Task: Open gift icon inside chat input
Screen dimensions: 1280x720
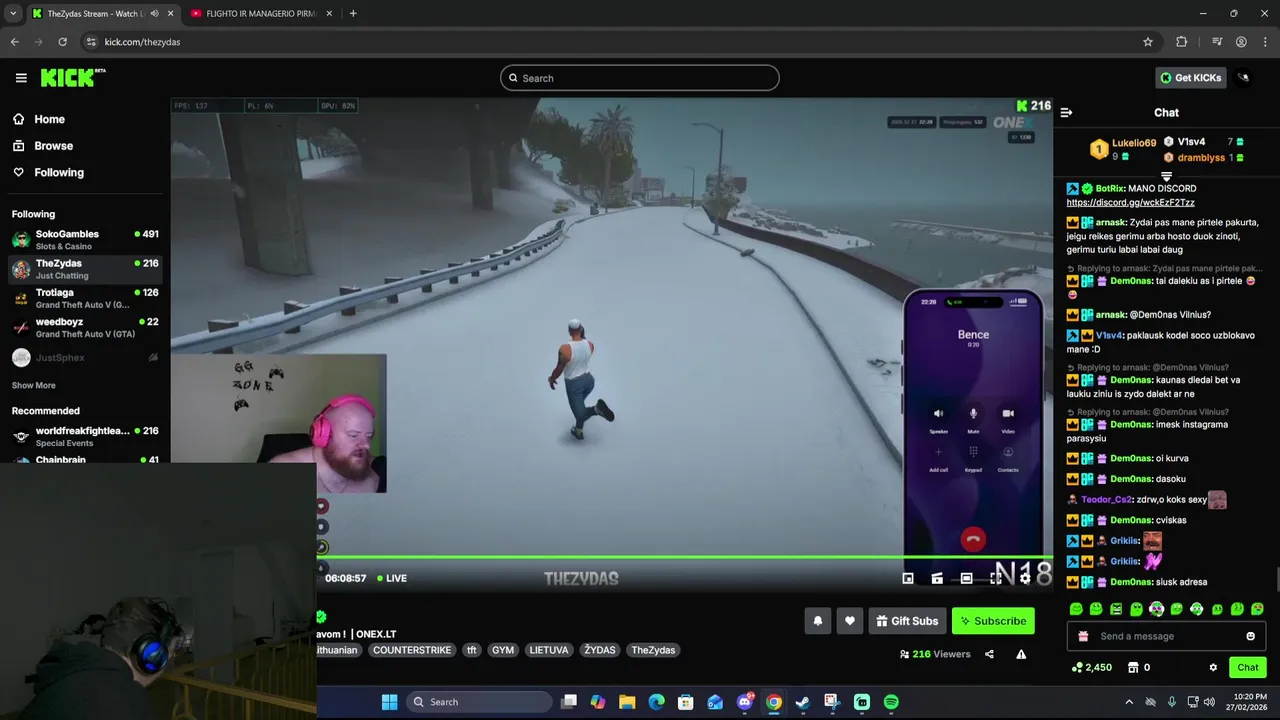Action: click(1083, 636)
